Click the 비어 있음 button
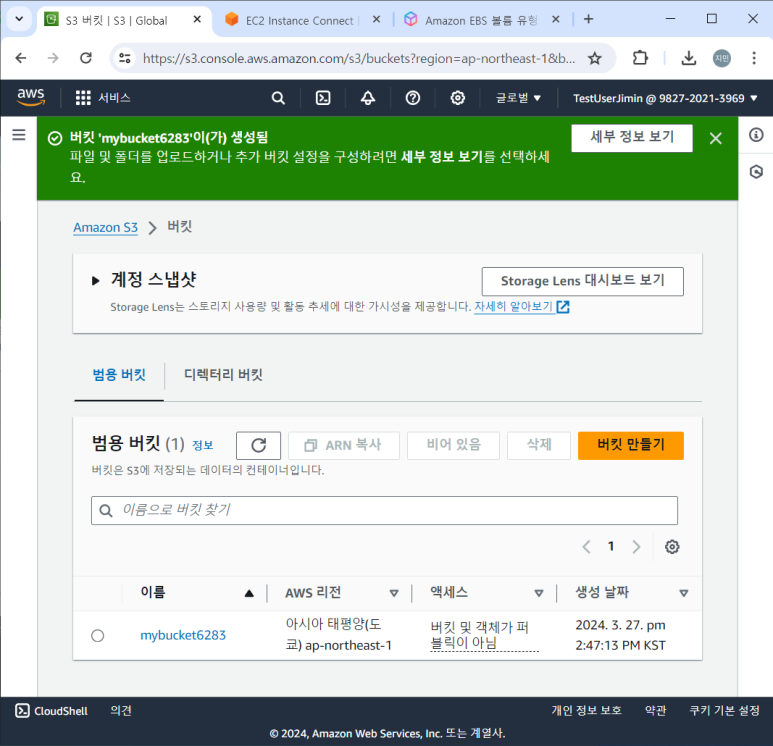773x746 pixels. [453, 445]
